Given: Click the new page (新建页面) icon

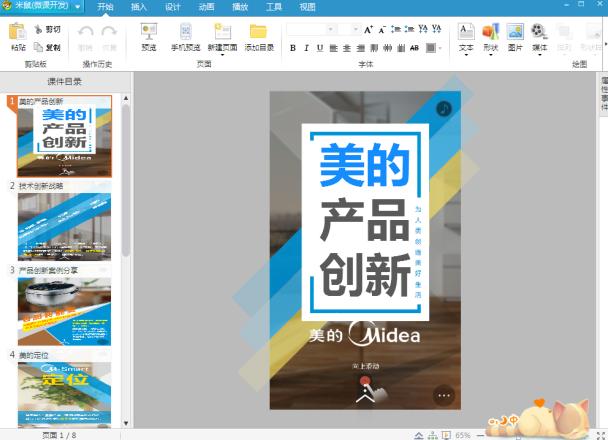Looking at the screenshot, I should pyautogui.click(x=223, y=32).
